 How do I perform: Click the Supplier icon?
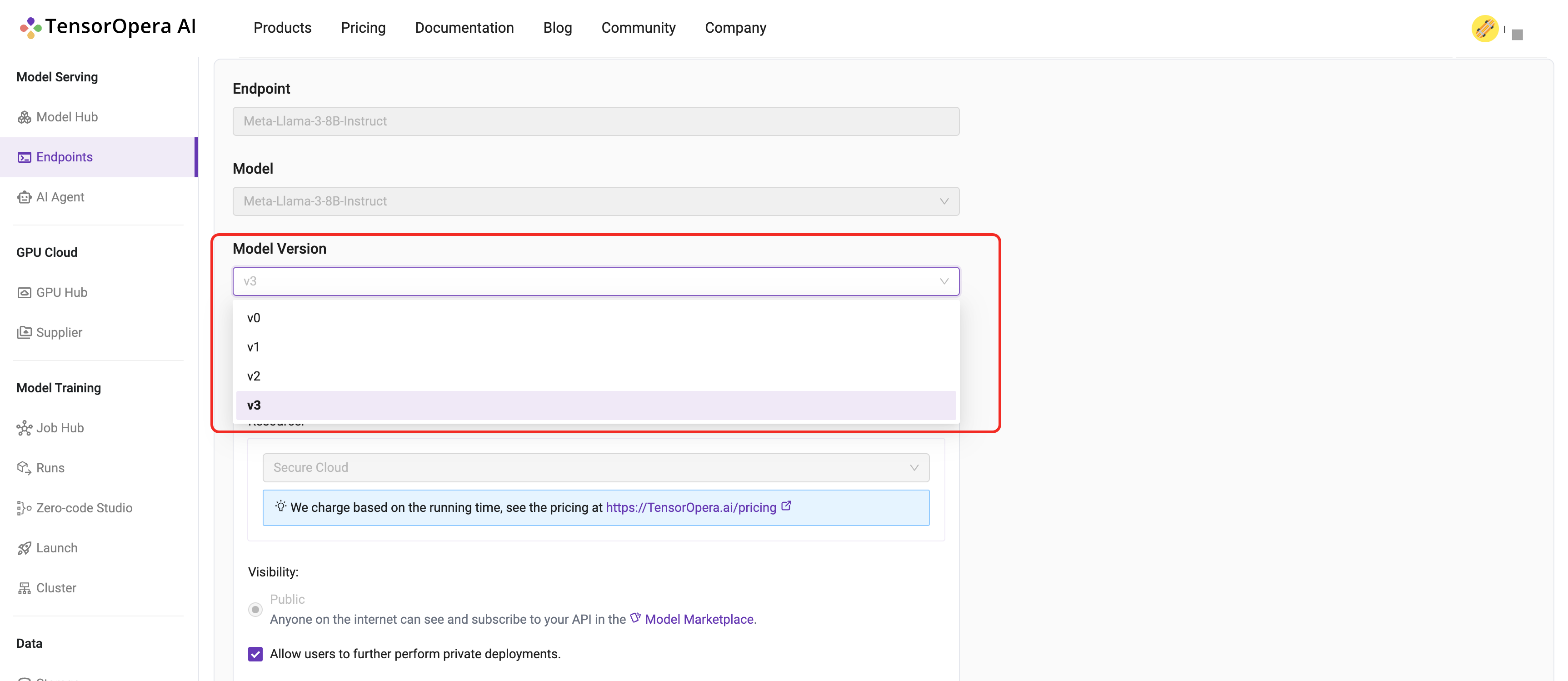pos(25,332)
